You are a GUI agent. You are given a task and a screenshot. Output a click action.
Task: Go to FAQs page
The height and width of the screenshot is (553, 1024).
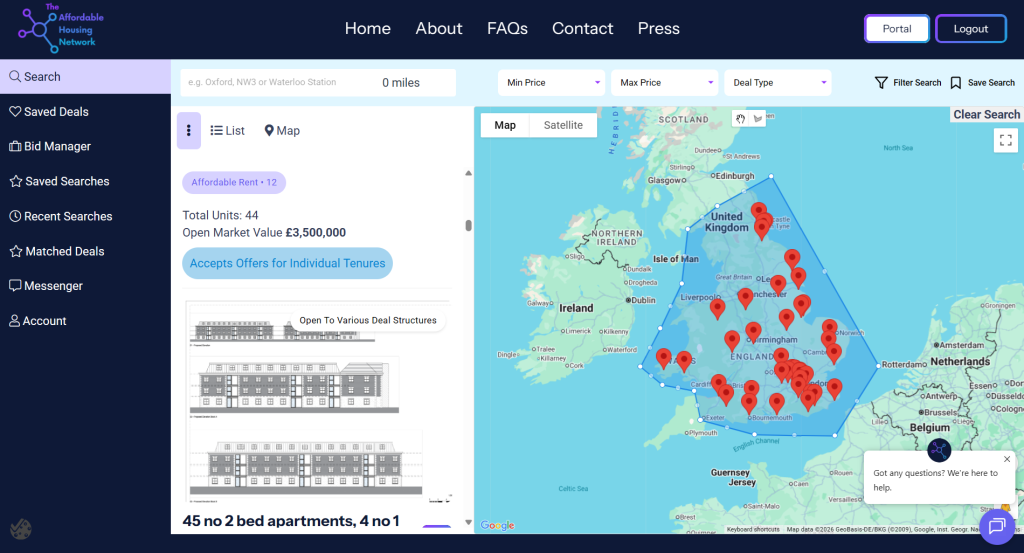coord(507,28)
